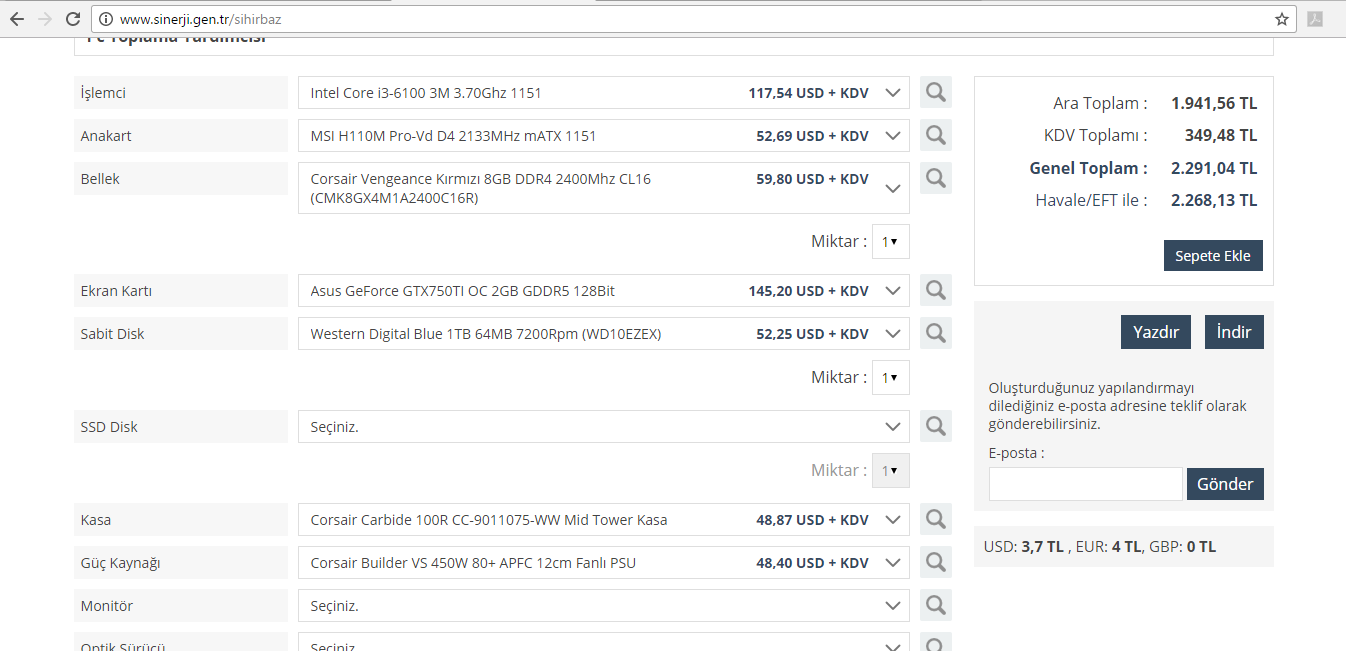Open search for the SSD Disk row

click(x=936, y=426)
